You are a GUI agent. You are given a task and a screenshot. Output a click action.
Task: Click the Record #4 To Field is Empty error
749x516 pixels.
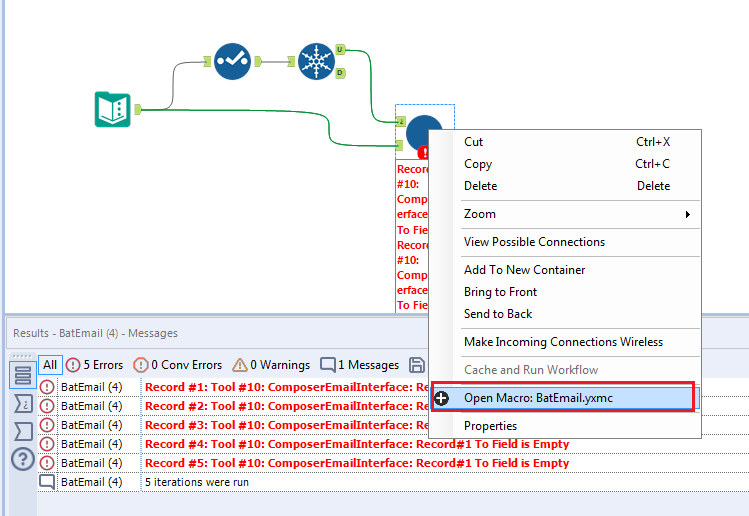point(357,444)
